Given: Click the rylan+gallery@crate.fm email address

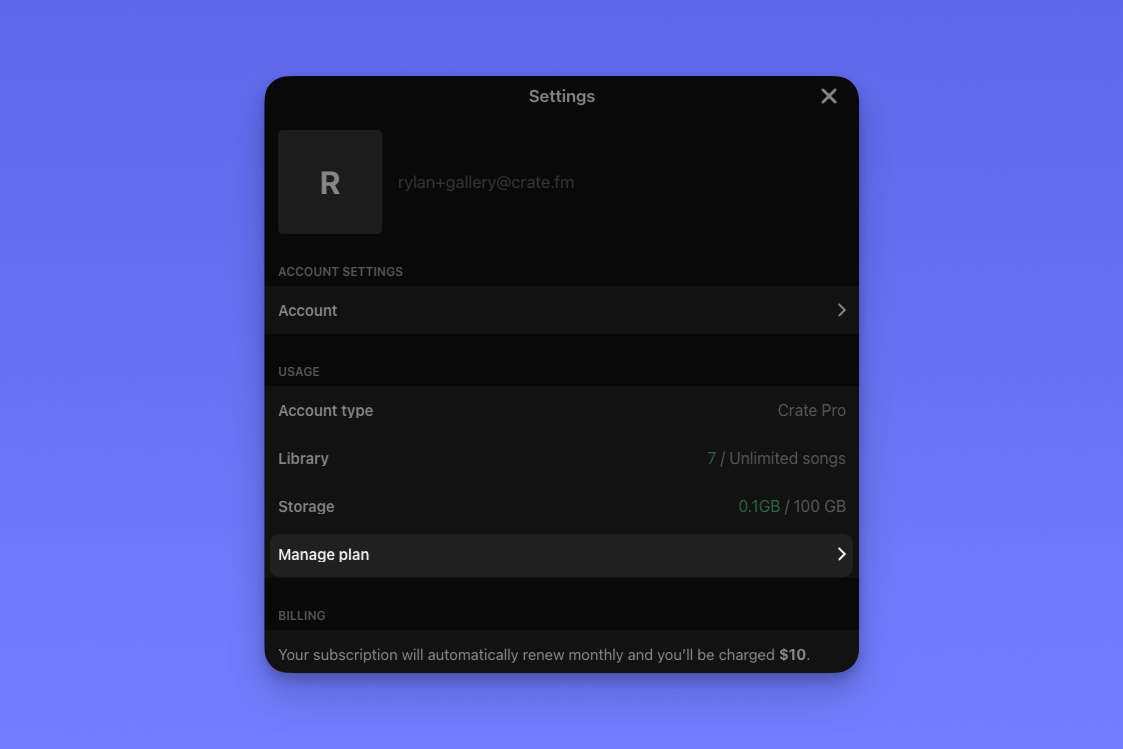Looking at the screenshot, I should pos(486,183).
